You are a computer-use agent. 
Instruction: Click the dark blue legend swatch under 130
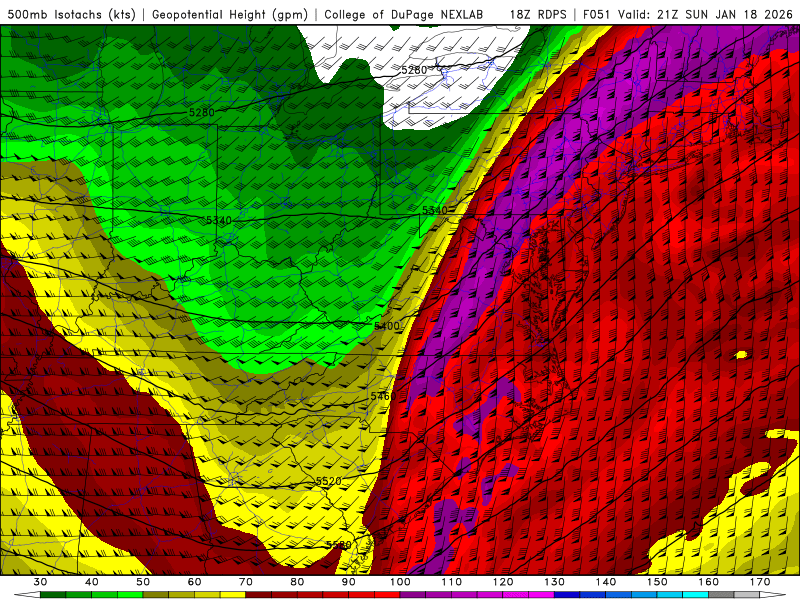(567, 595)
